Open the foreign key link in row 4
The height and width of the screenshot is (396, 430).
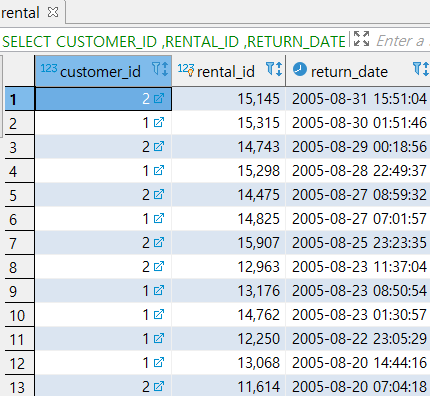[159, 171]
